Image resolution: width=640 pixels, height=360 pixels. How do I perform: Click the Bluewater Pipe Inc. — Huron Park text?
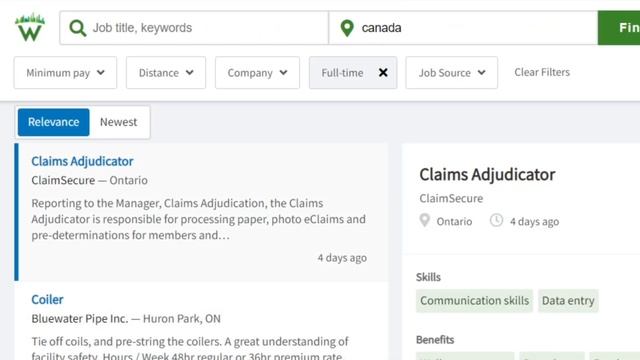pos(126,319)
